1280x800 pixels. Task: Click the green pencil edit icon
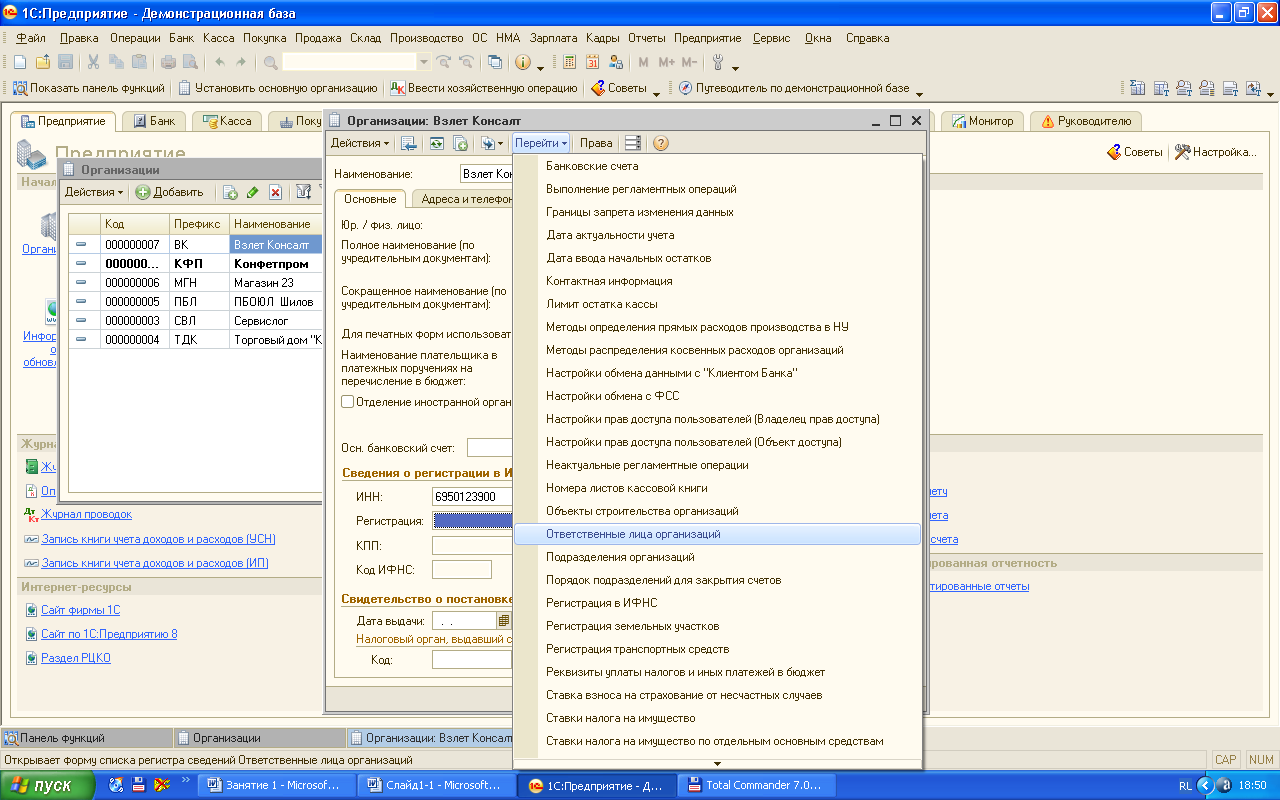pyautogui.click(x=252, y=192)
